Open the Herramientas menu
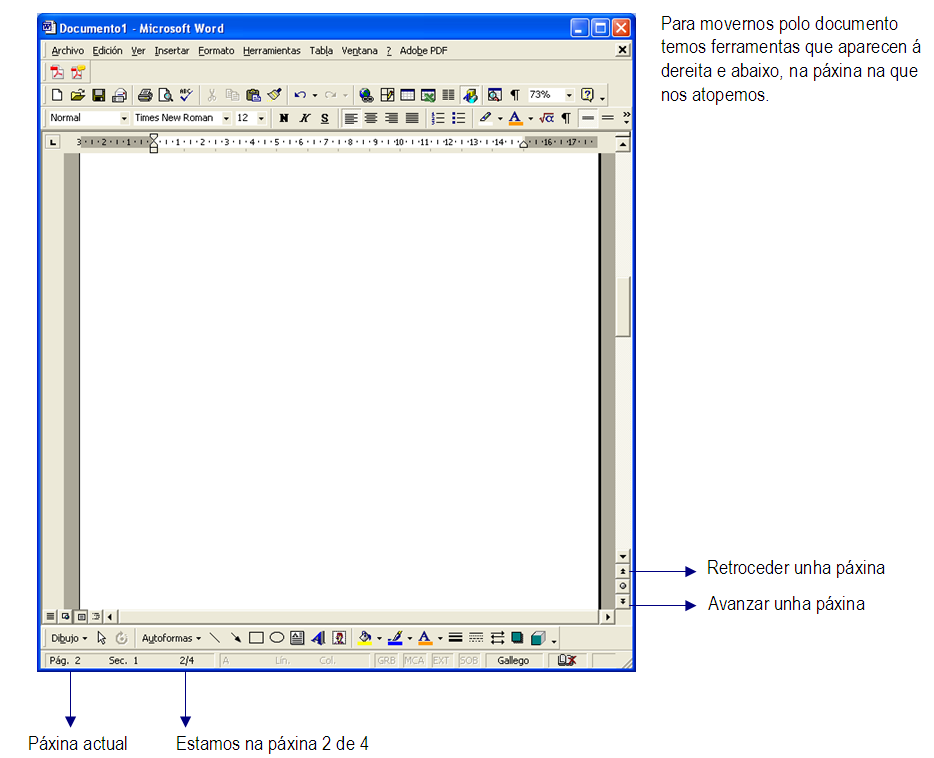The image size is (934, 758). coord(271,50)
